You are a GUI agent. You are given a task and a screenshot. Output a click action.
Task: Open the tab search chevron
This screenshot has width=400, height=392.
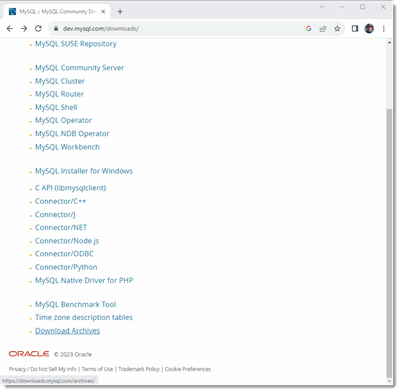(x=322, y=7)
